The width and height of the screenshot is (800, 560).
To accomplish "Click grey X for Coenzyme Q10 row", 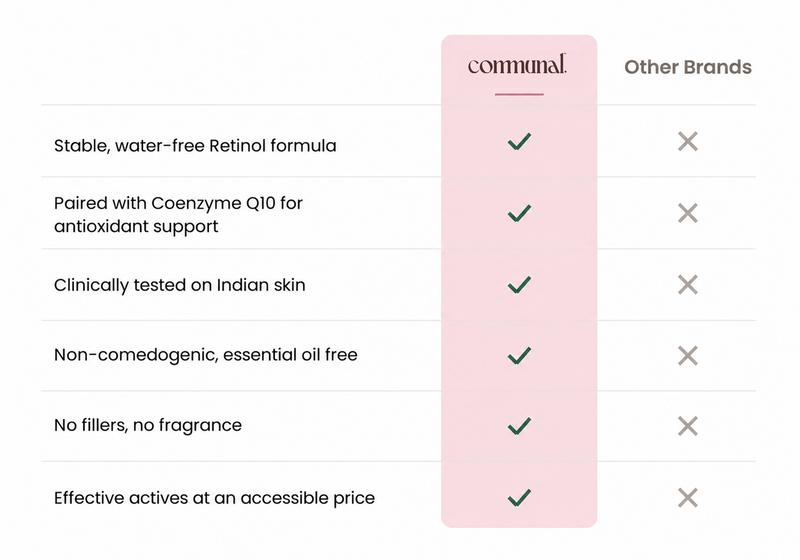I will pyautogui.click(x=688, y=213).
